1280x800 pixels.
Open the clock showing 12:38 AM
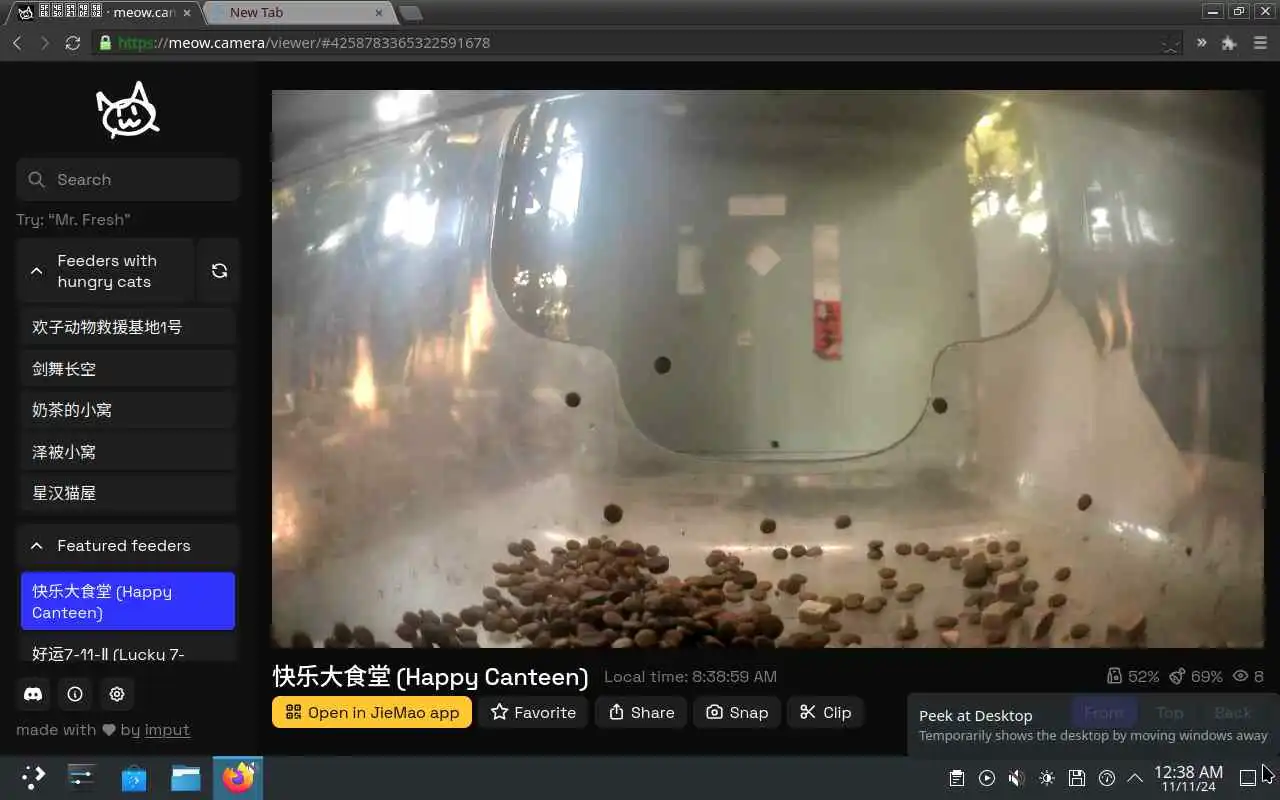tap(1188, 778)
